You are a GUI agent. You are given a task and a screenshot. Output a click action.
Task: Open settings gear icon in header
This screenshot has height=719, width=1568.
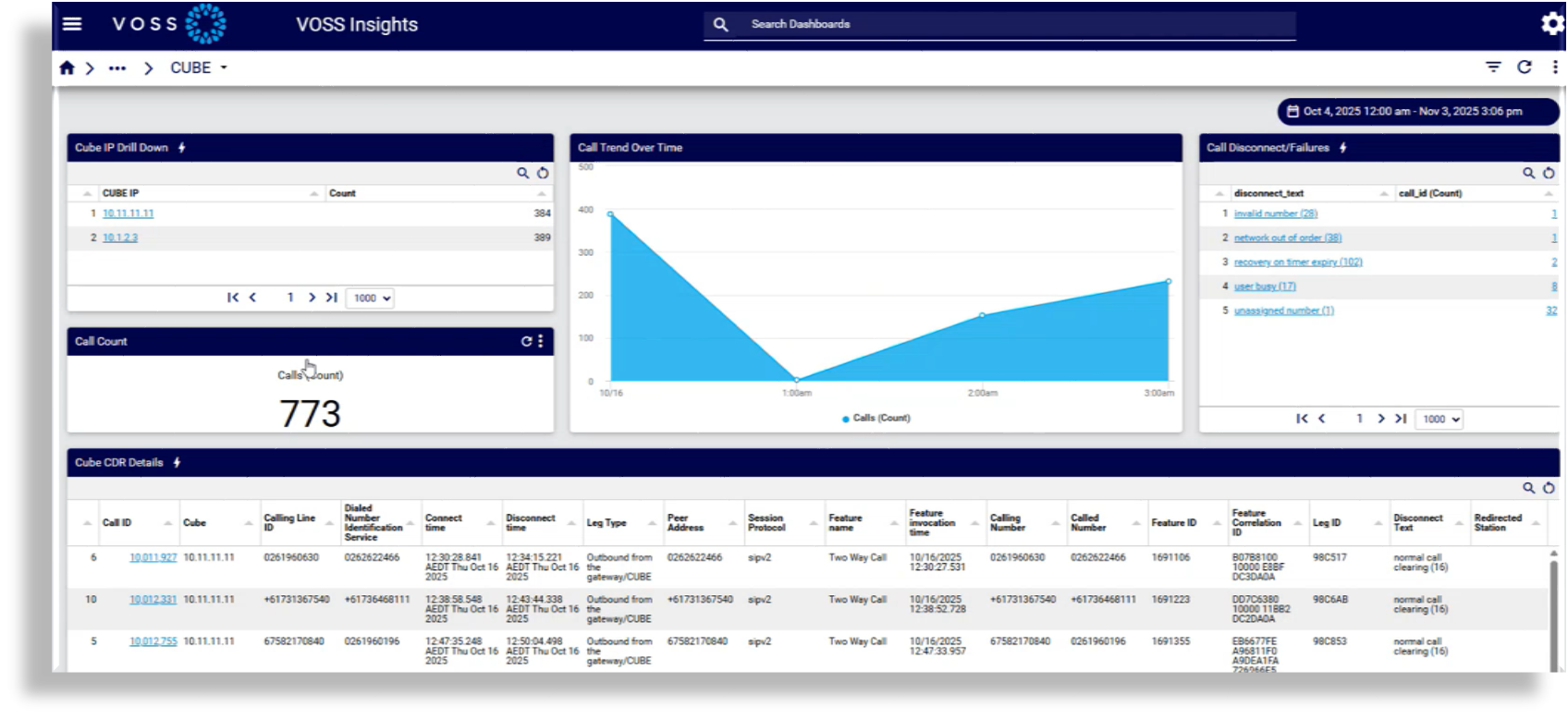tap(1552, 24)
